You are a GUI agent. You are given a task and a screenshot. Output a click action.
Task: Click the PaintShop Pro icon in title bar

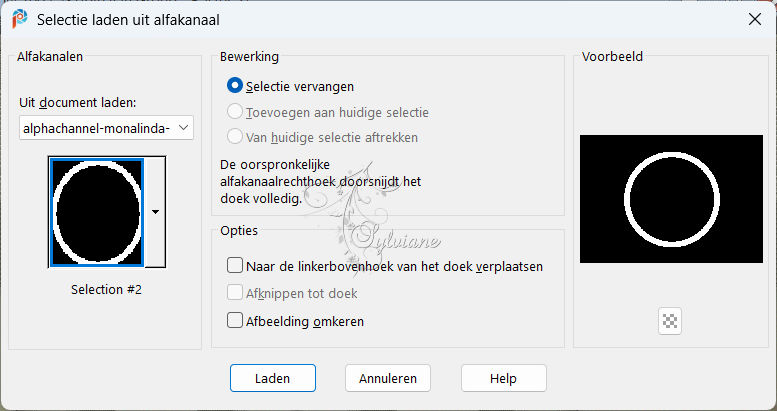pyautogui.click(x=20, y=19)
